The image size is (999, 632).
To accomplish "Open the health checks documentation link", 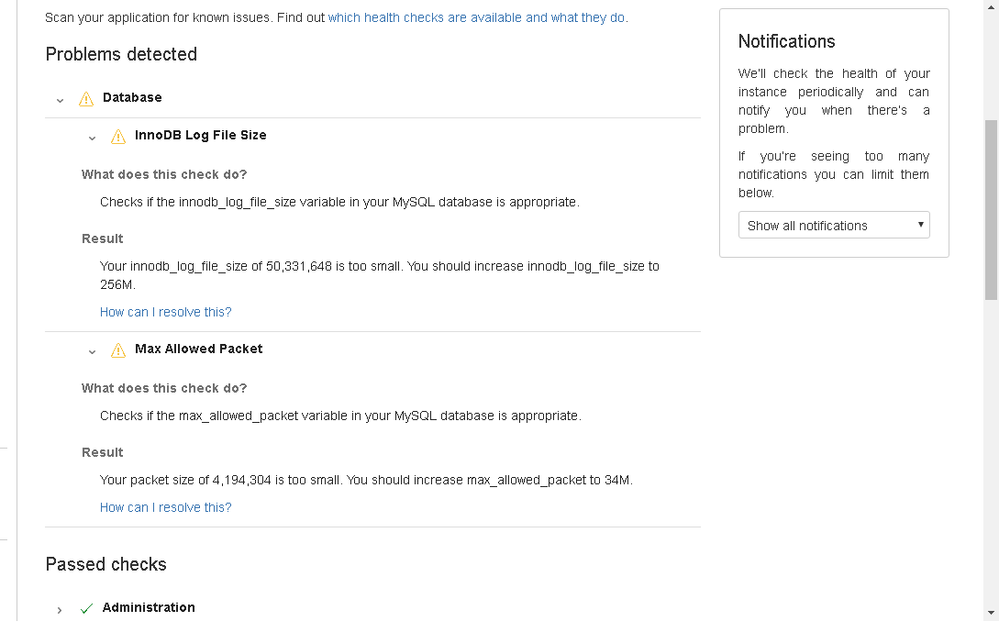I will tap(476, 18).
